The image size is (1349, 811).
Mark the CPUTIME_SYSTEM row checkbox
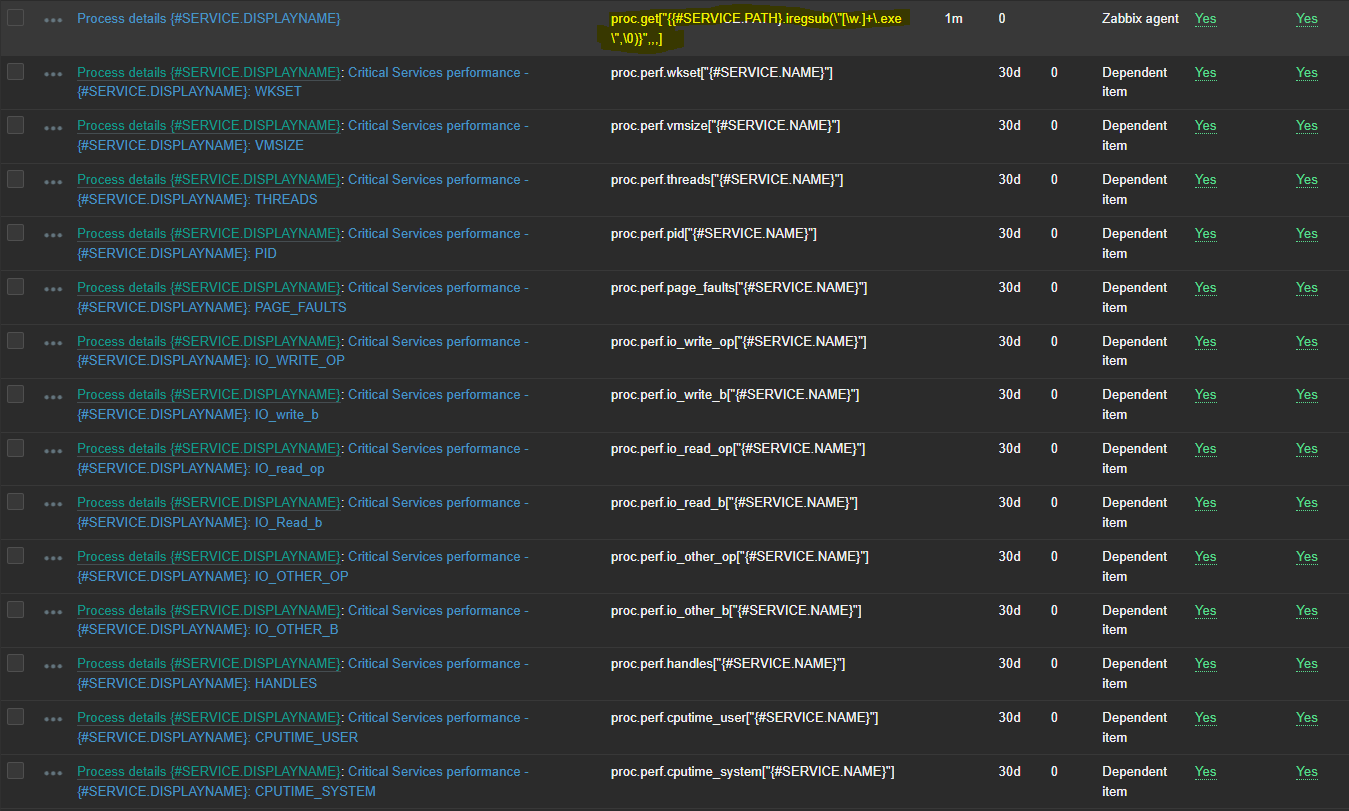pyautogui.click(x=15, y=771)
